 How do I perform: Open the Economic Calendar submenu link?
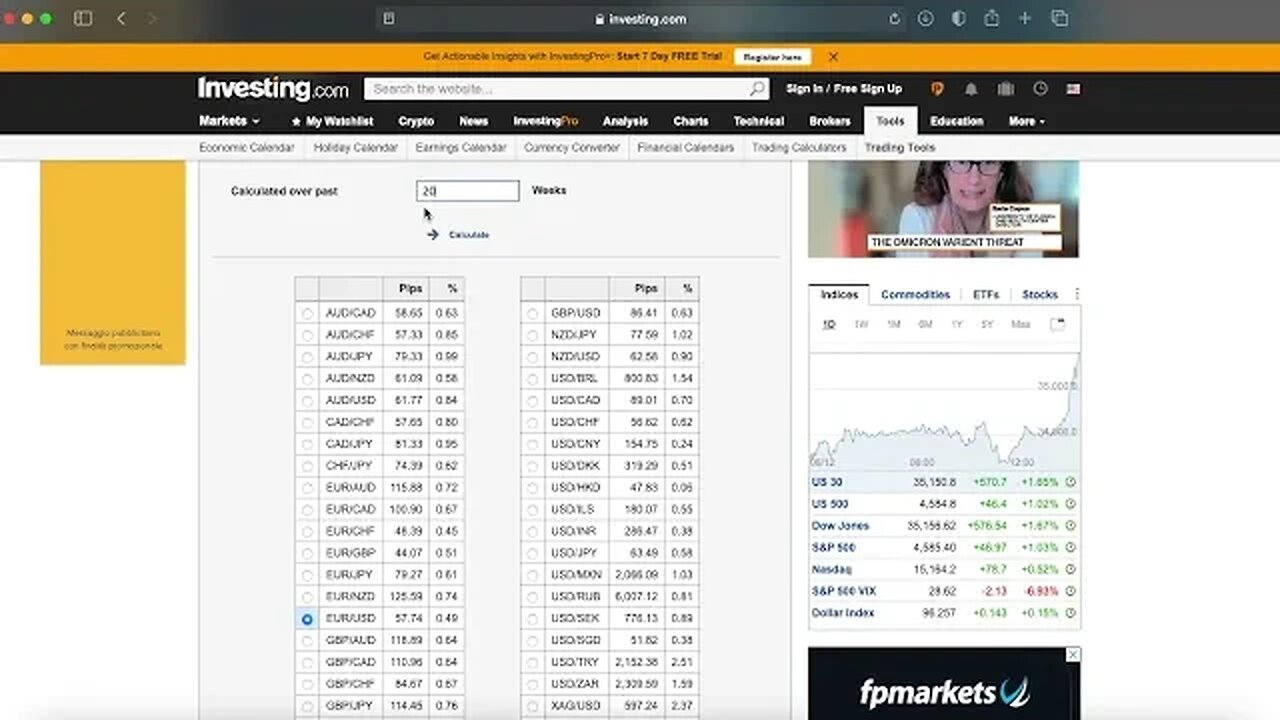247,147
